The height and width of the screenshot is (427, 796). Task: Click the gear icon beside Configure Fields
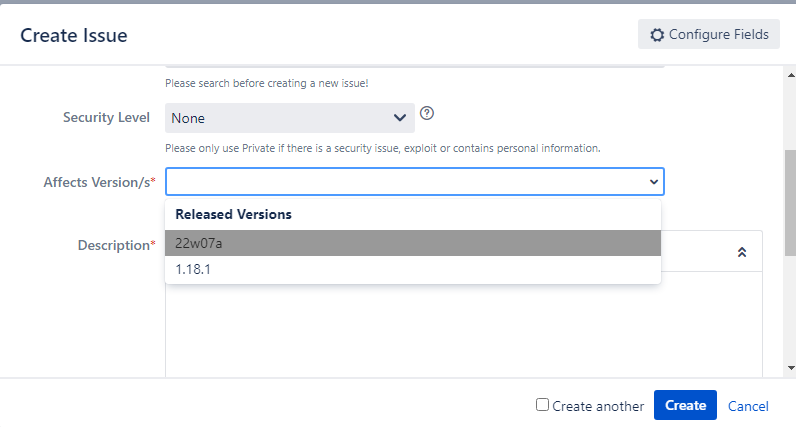(x=657, y=35)
